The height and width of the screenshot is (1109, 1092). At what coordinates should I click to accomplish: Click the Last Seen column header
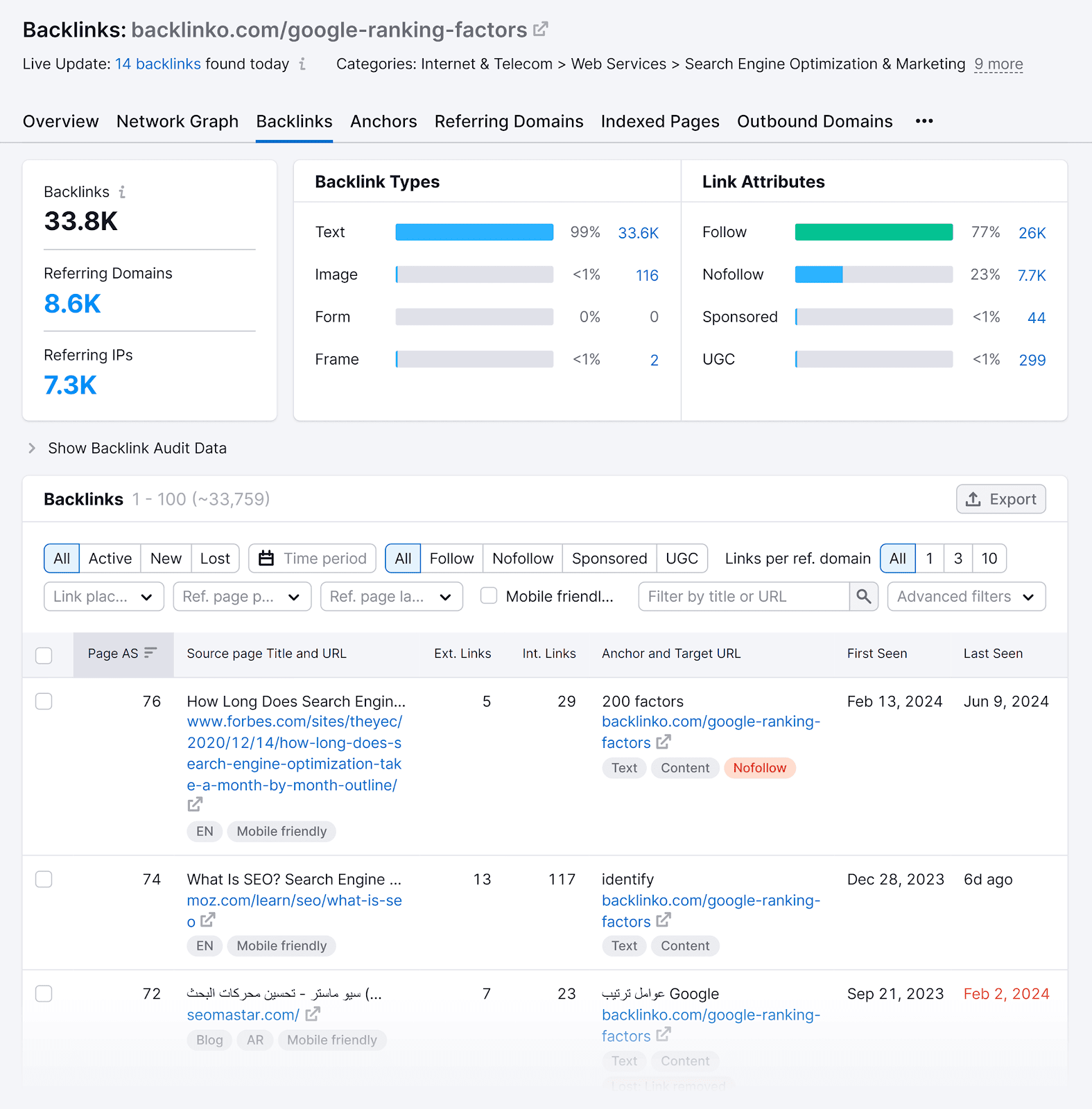tap(993, 654)
